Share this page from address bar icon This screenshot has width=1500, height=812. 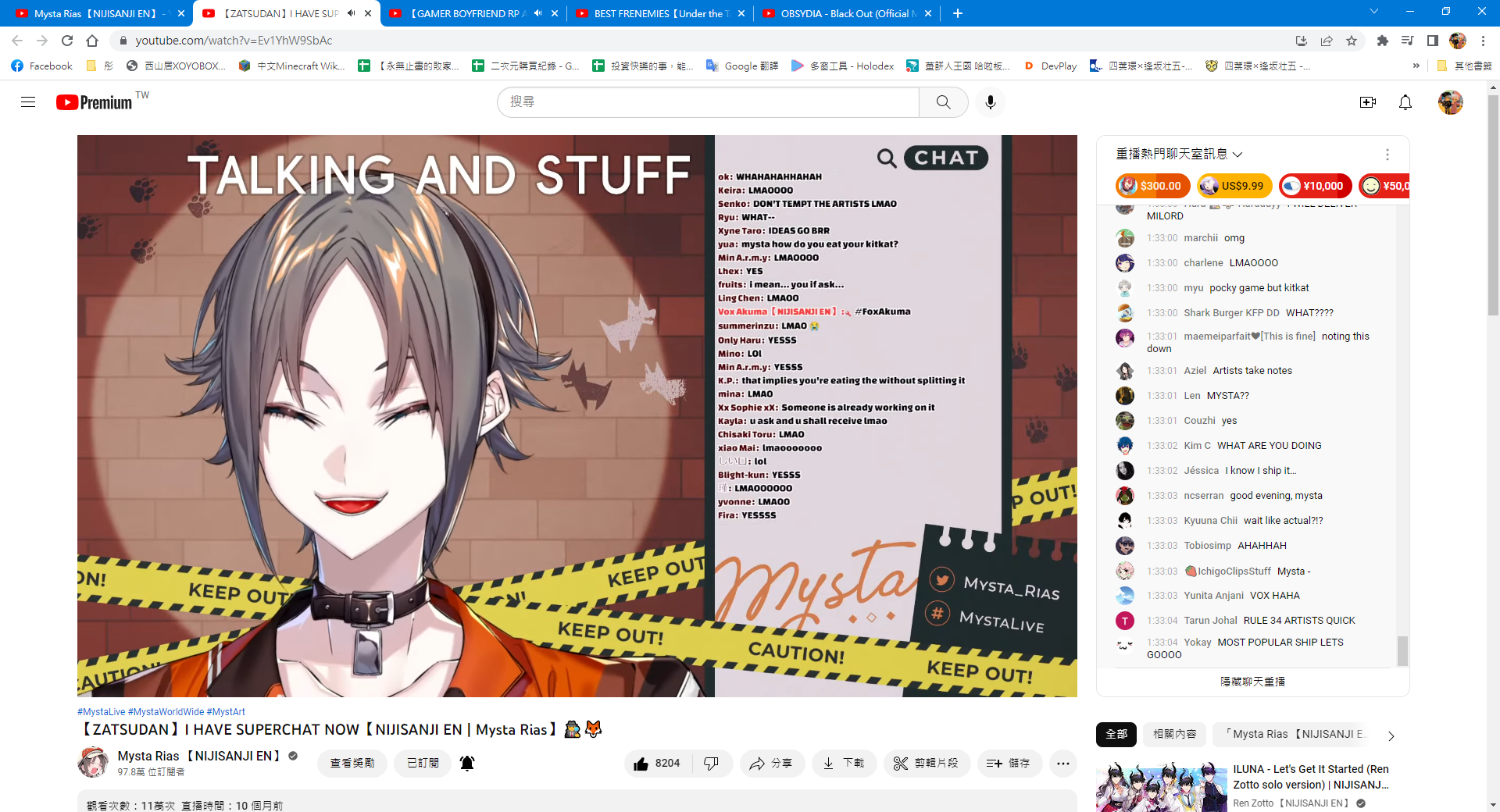(x=1327, y=41)
